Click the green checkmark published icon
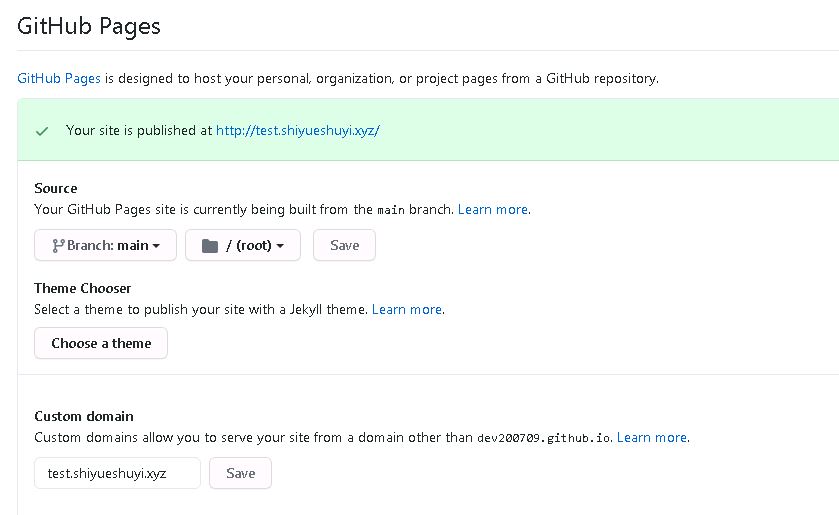This screenshot has height=515, width=839. coord(42,131)
